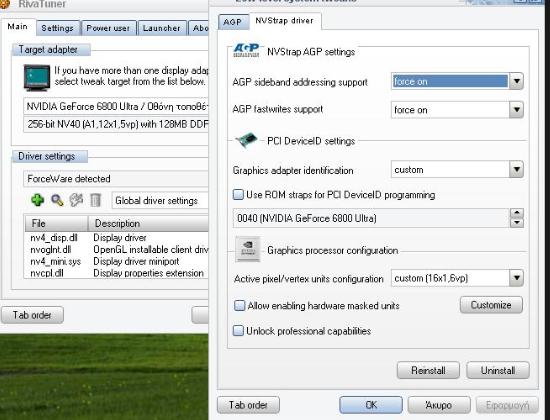Viewport: 550px width, 420px height.
Task: Open the NVIDIA GeForce 6800 Ultra adapter list
Action: (116, 106)
